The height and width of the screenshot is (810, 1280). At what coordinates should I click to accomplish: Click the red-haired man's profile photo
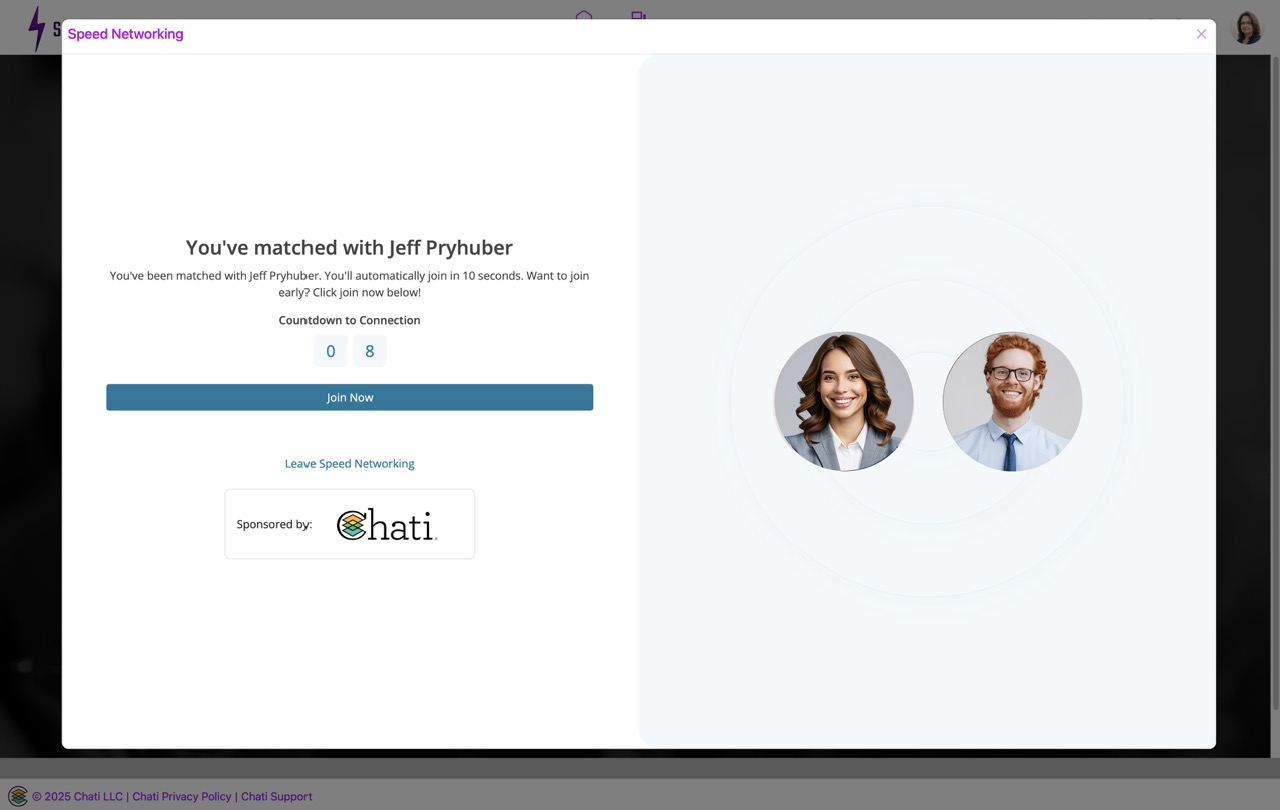coord(1012,401)
